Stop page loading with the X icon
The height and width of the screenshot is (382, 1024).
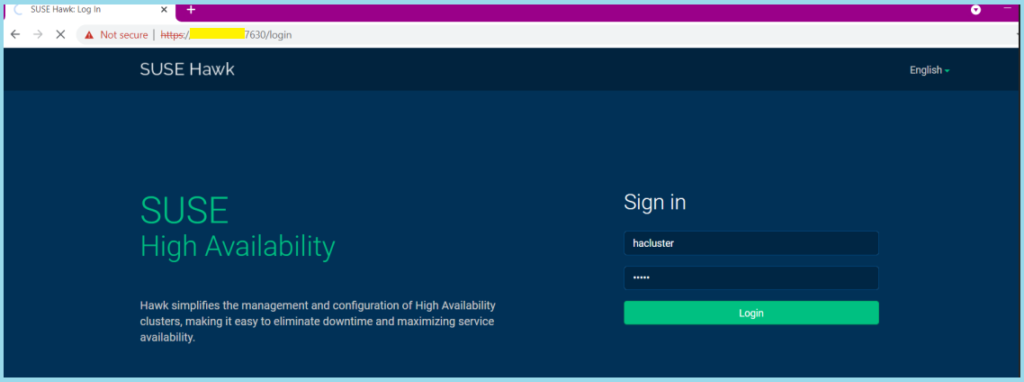point(61,35)
